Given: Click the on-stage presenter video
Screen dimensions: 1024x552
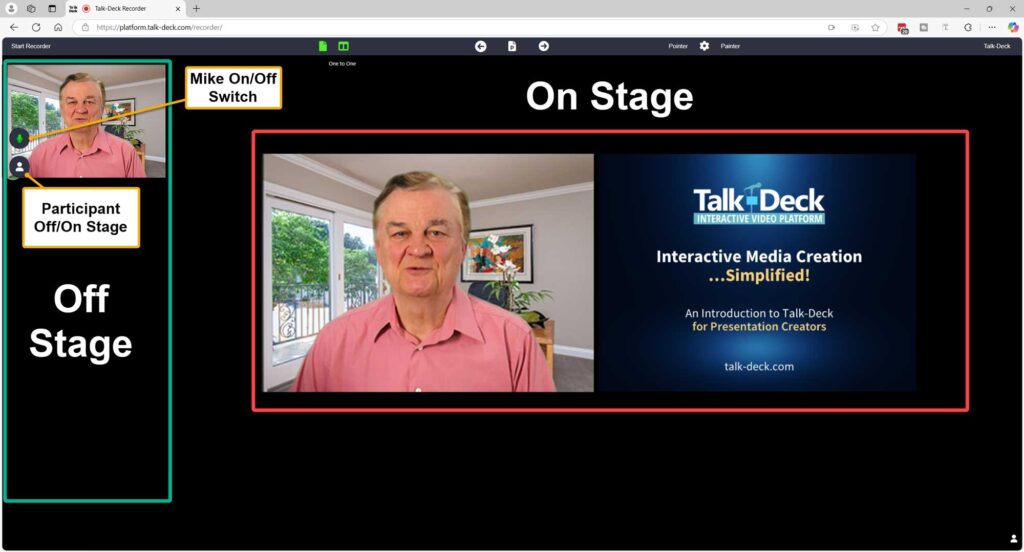Looking at the screenshot, I should [x=428, y=273].
